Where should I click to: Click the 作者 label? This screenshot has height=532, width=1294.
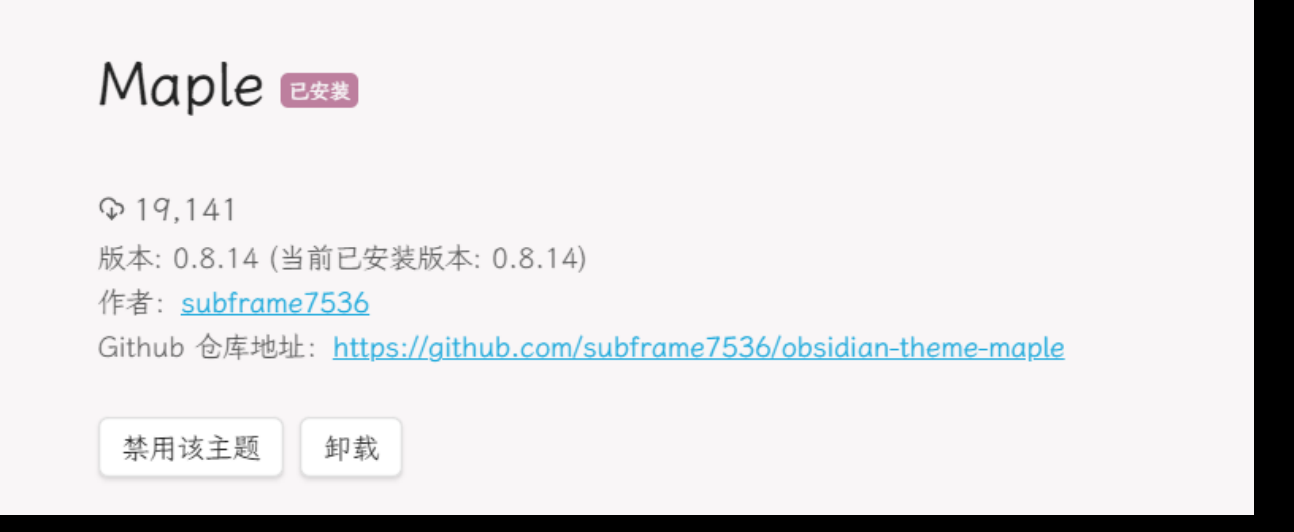124,303
